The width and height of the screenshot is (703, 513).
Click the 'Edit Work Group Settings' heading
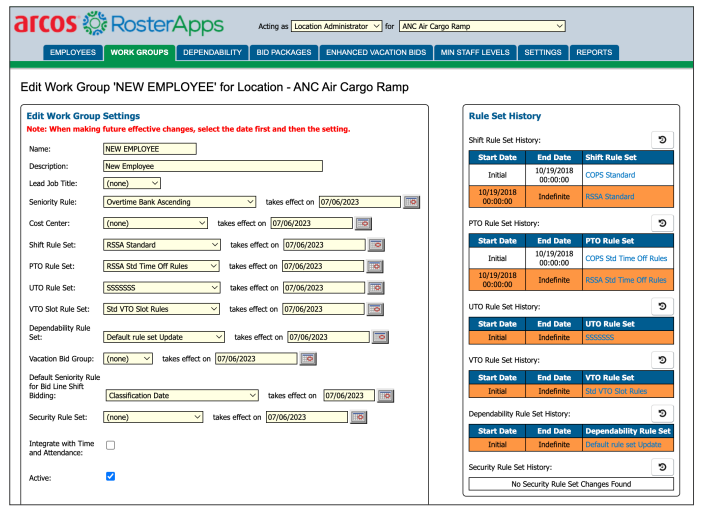pos(83,116)
